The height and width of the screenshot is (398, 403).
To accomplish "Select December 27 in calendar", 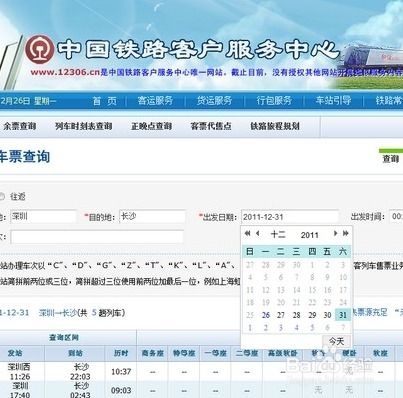I will coord(281,315).
